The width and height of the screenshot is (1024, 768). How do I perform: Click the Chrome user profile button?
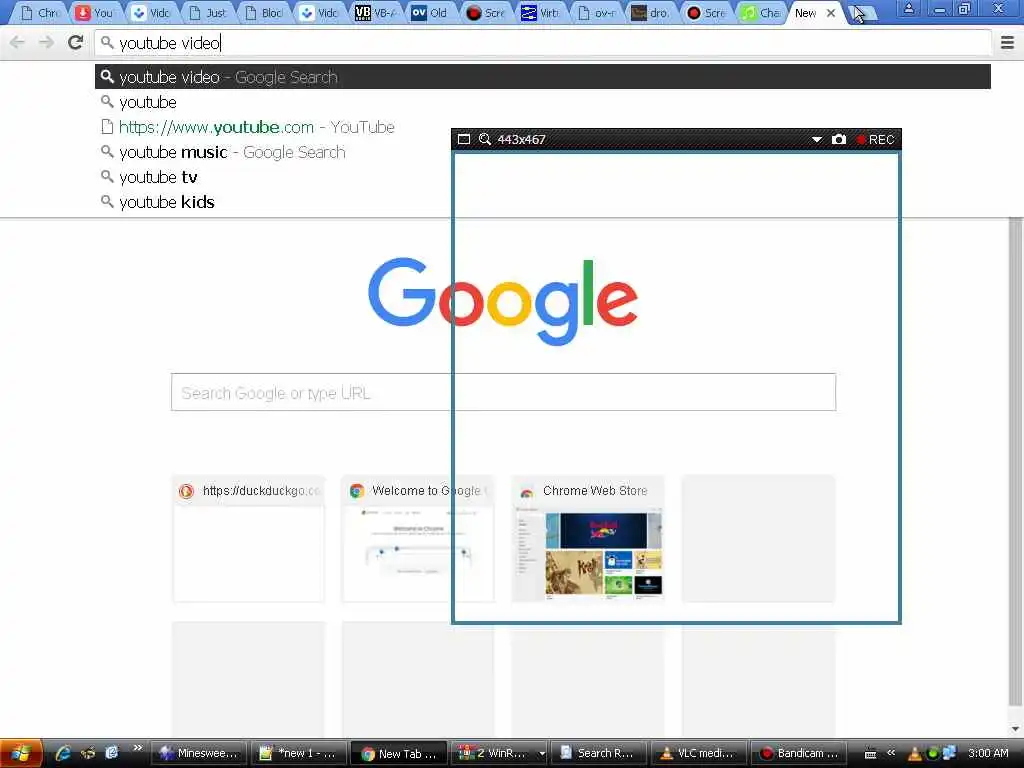[908, 9]
